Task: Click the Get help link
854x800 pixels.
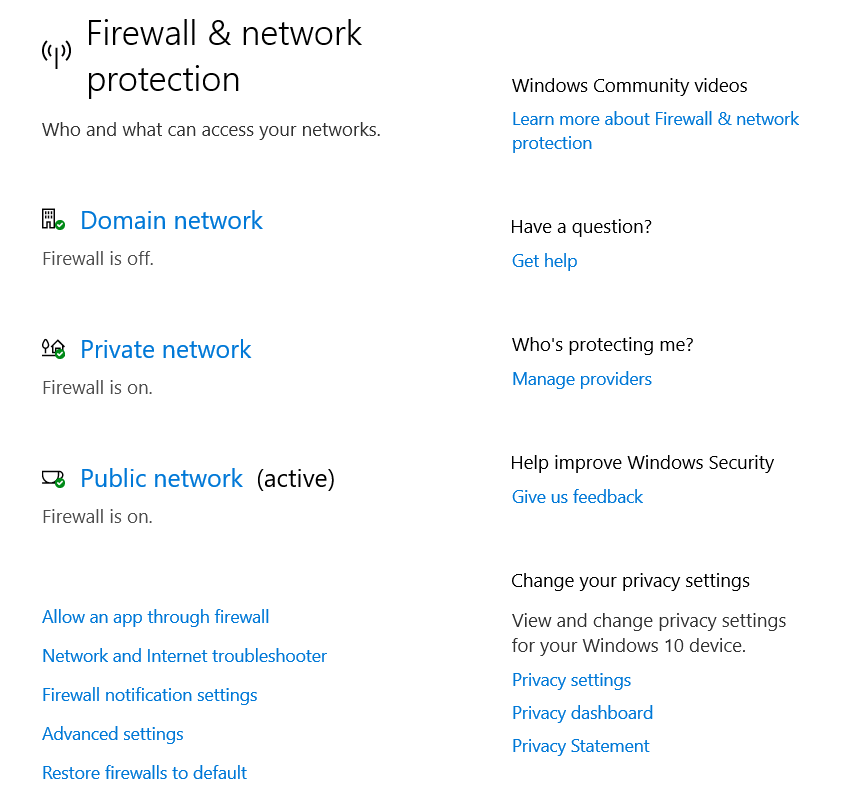Action: click(544, 261)
